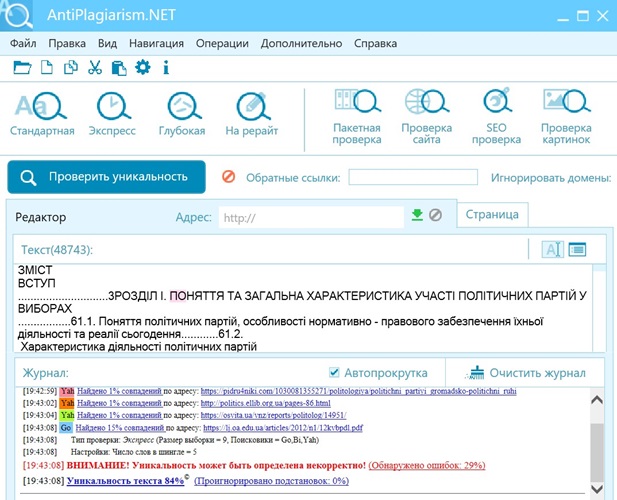Image resolution: width=617 pixels, height=500 pixels.
Task: Click green download arrow next to address field
Action: (417, 215)
